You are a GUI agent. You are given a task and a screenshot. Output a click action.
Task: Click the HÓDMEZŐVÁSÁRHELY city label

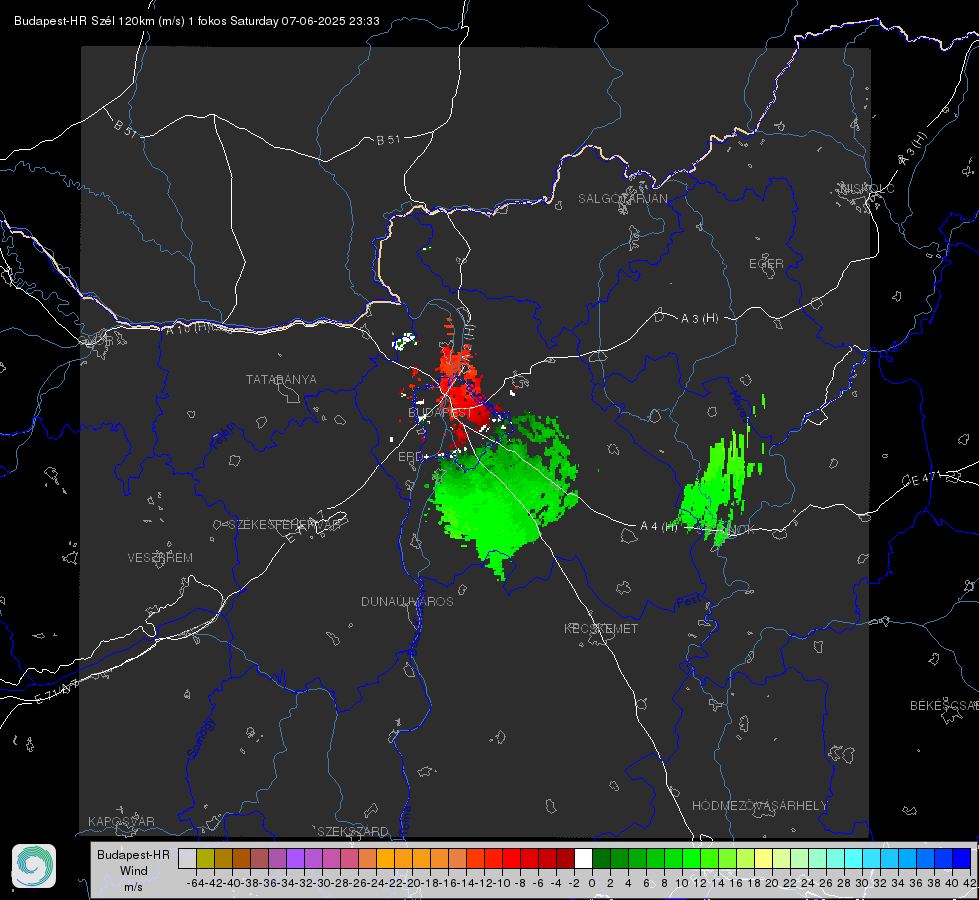(760, 806)
